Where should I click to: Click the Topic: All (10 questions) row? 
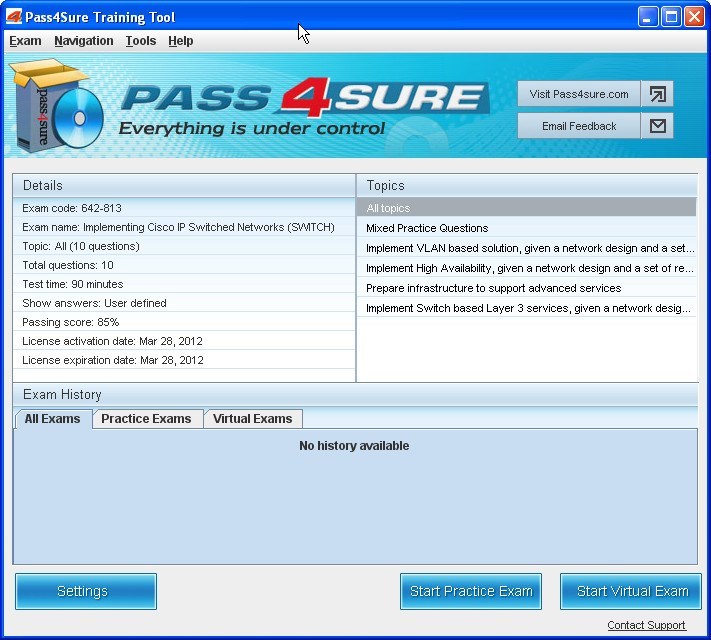point(184,246)
